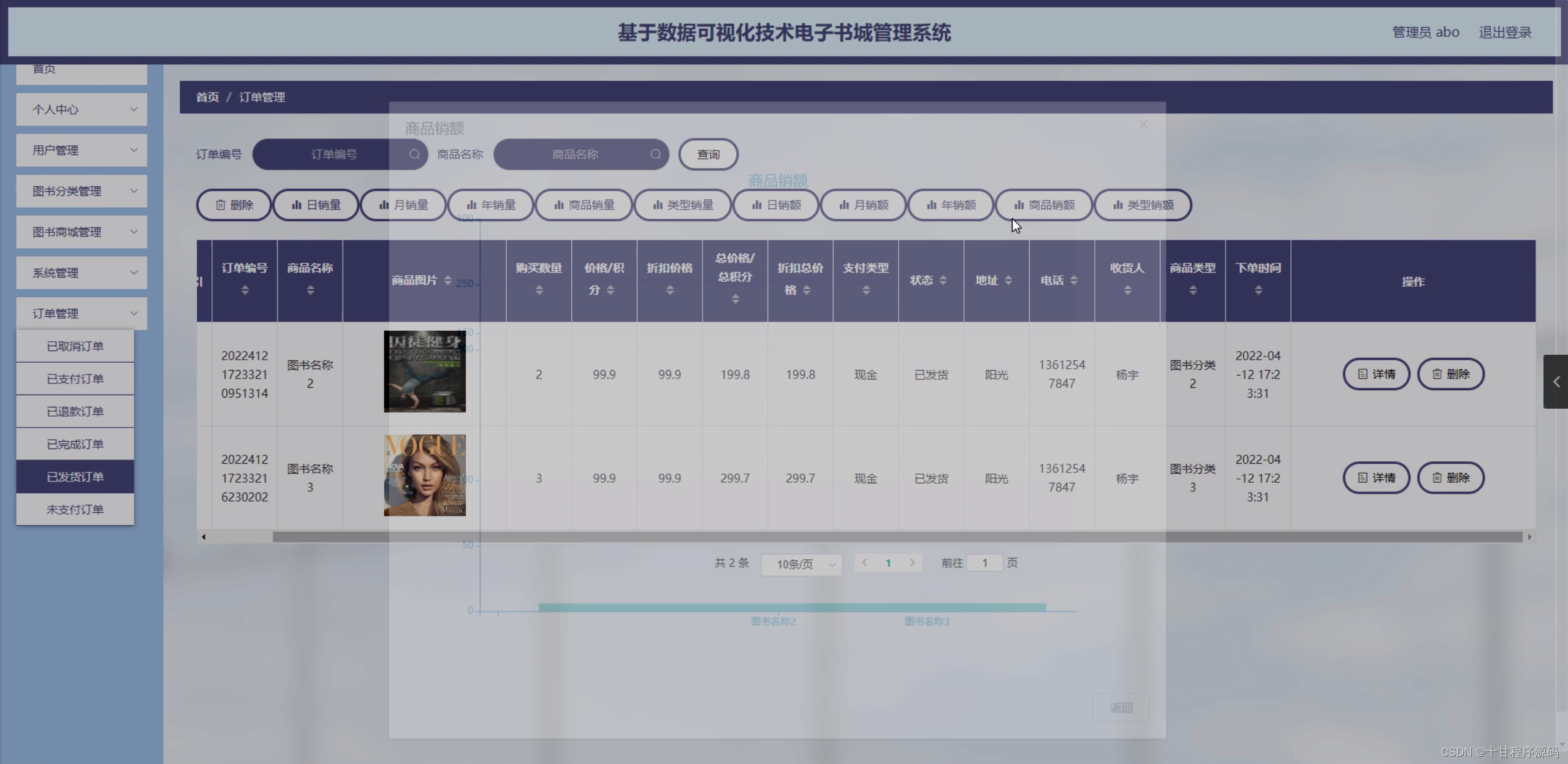Expand the 个人中心 sidebar section
The height and width of the screenshot is (764, 1568).
pyautogui.click(x=81, y=109)
